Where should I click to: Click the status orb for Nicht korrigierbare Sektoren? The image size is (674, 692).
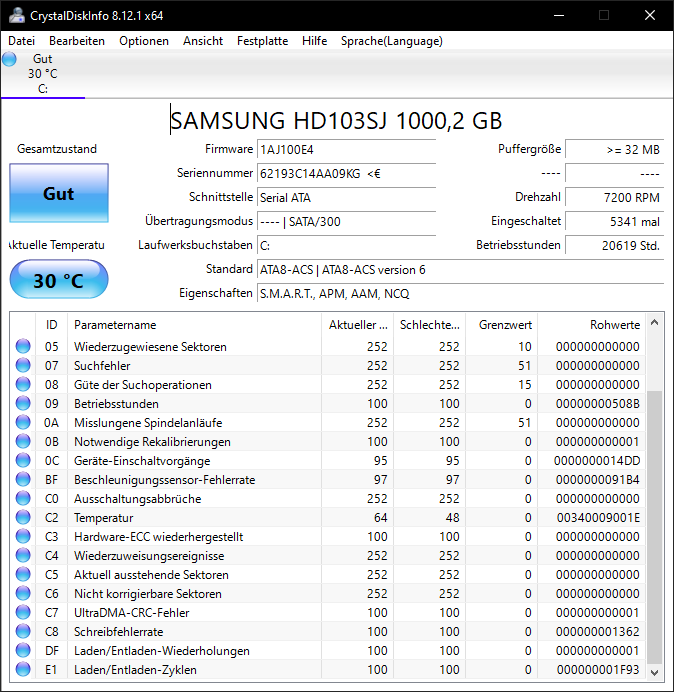tap(23, 593)
